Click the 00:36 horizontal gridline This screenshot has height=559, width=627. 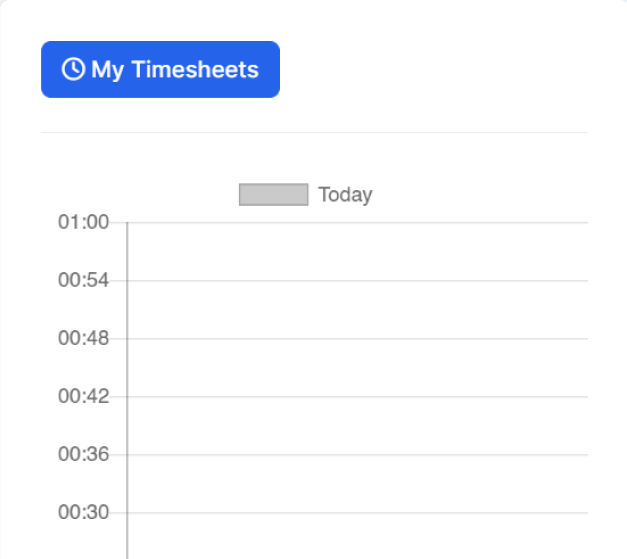[x=357, y=455]
